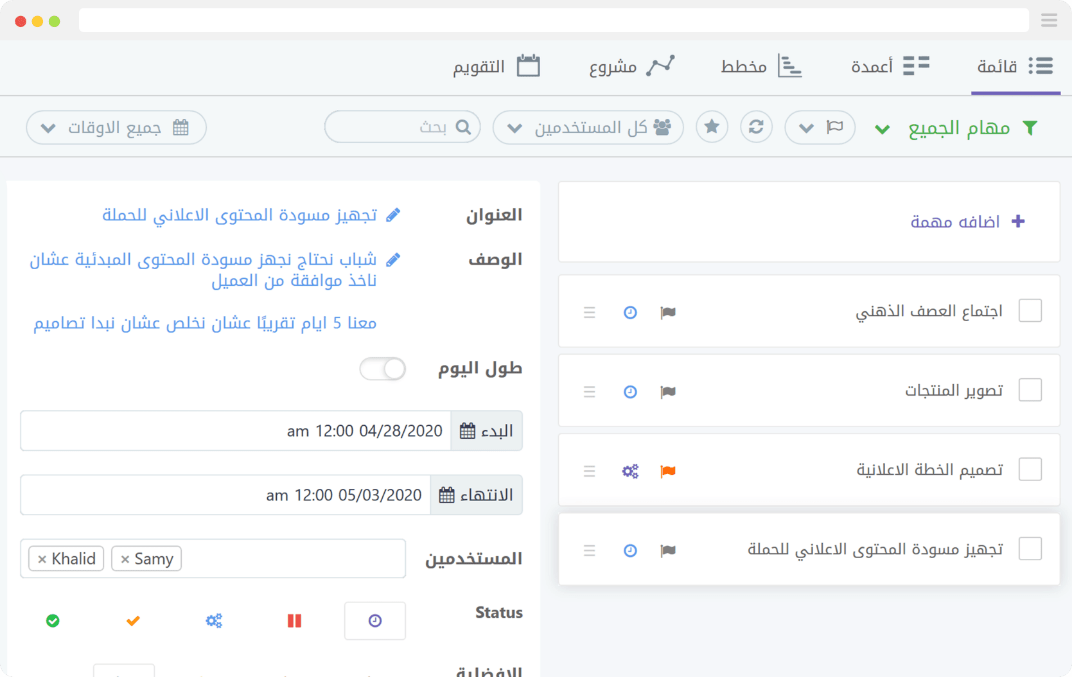1072x677 pixels.
Task: Click the orange flag on تصميم الخطة الاعلانية
Action: [x=668, y=471]
